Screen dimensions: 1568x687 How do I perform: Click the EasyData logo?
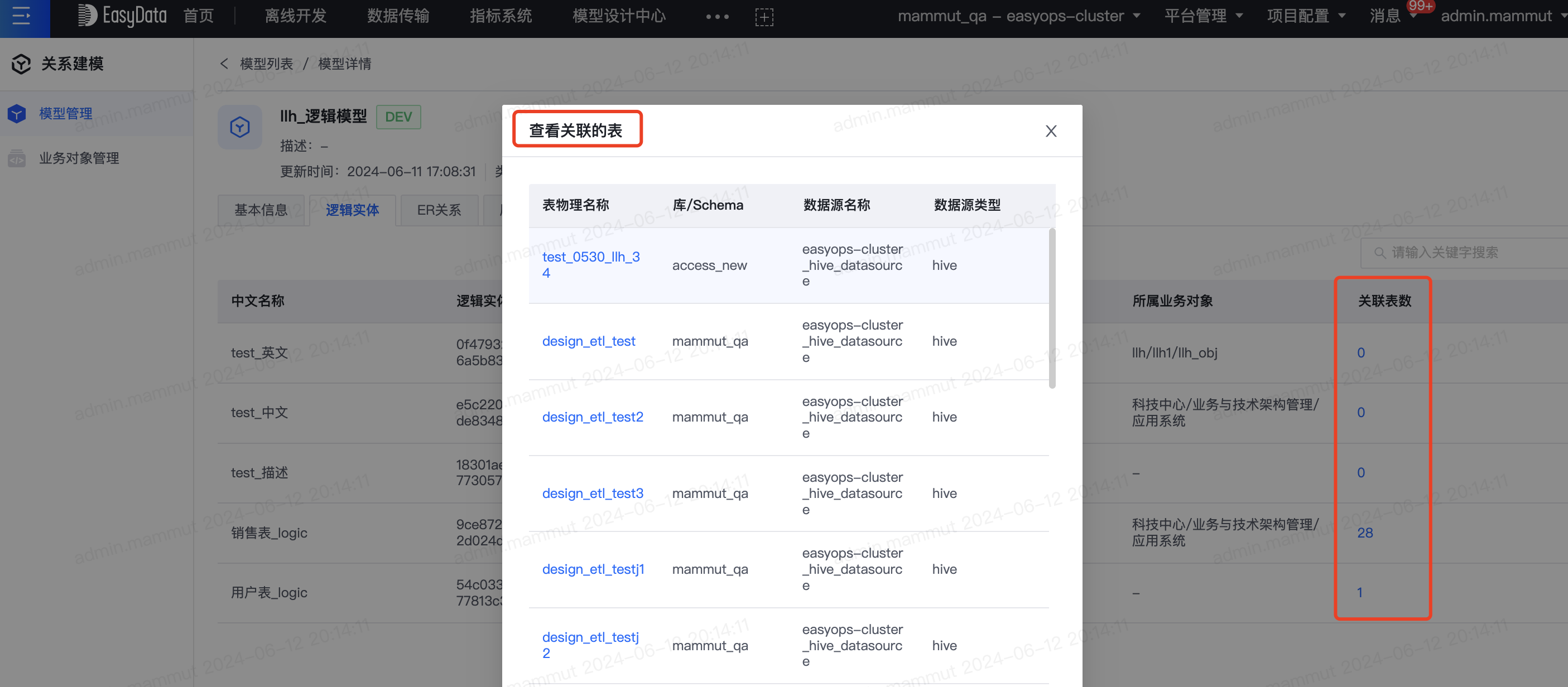pos(122,16)
